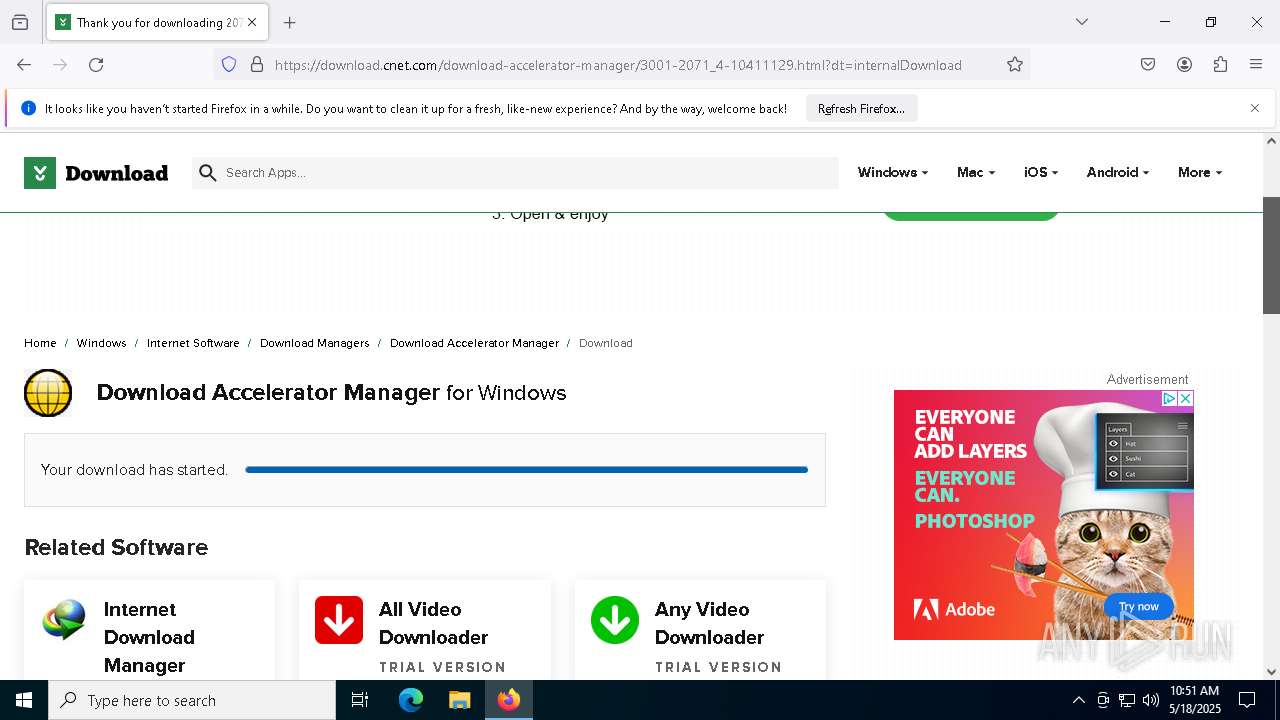Open All Video Downloader related card
This screenshot has height=720, width=1280.
(x=425, y=630)
